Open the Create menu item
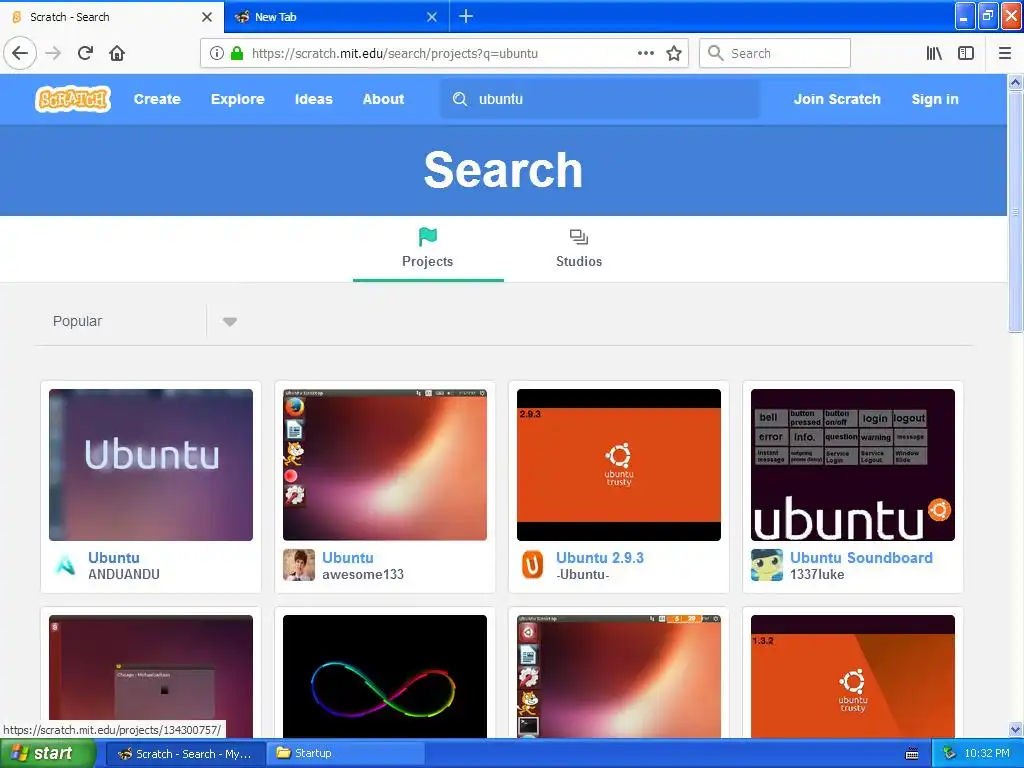 (157, 99)
